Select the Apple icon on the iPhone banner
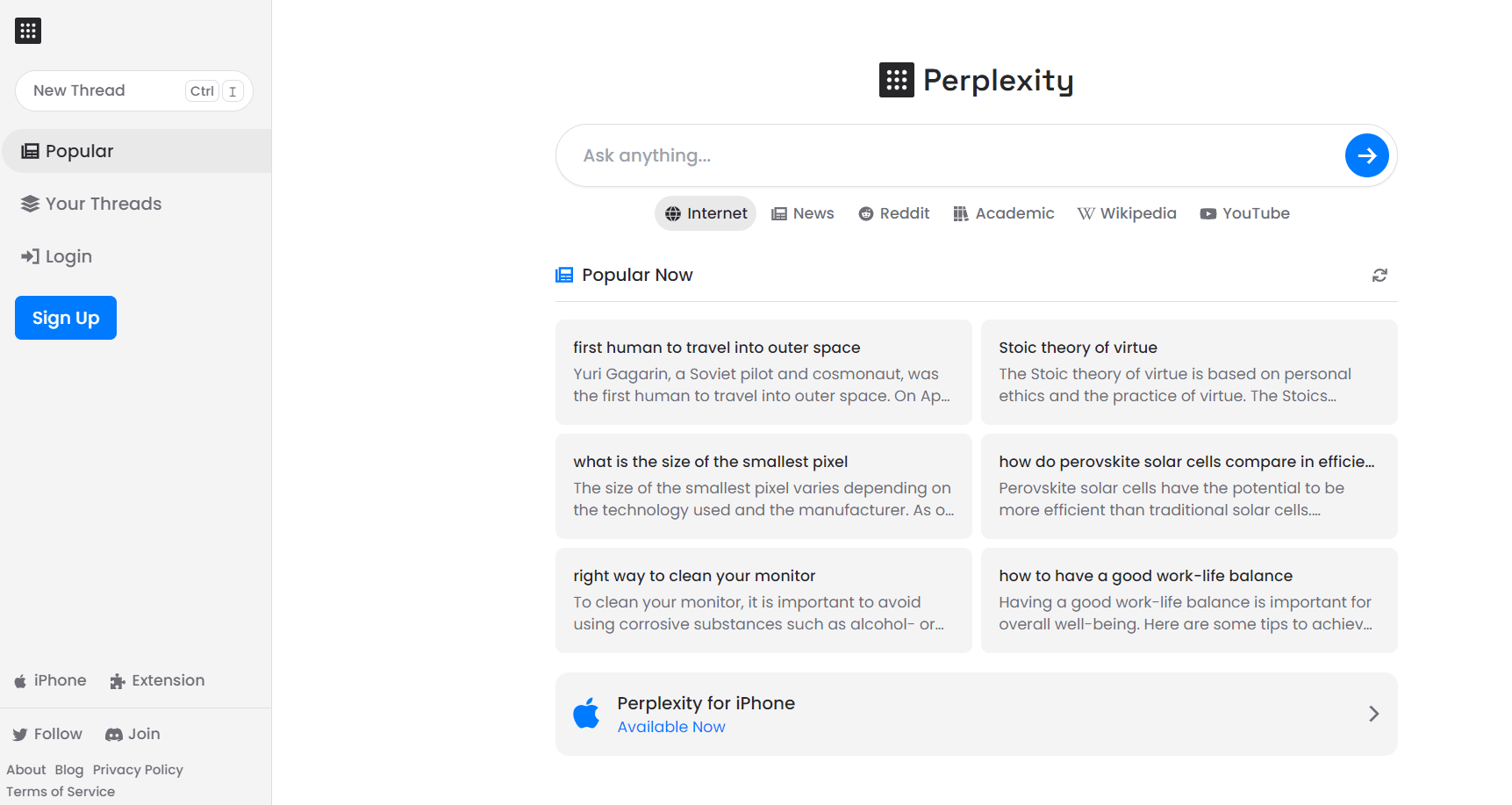The height and width of the screenshot is (805, 1512). [x=586, y=713]
